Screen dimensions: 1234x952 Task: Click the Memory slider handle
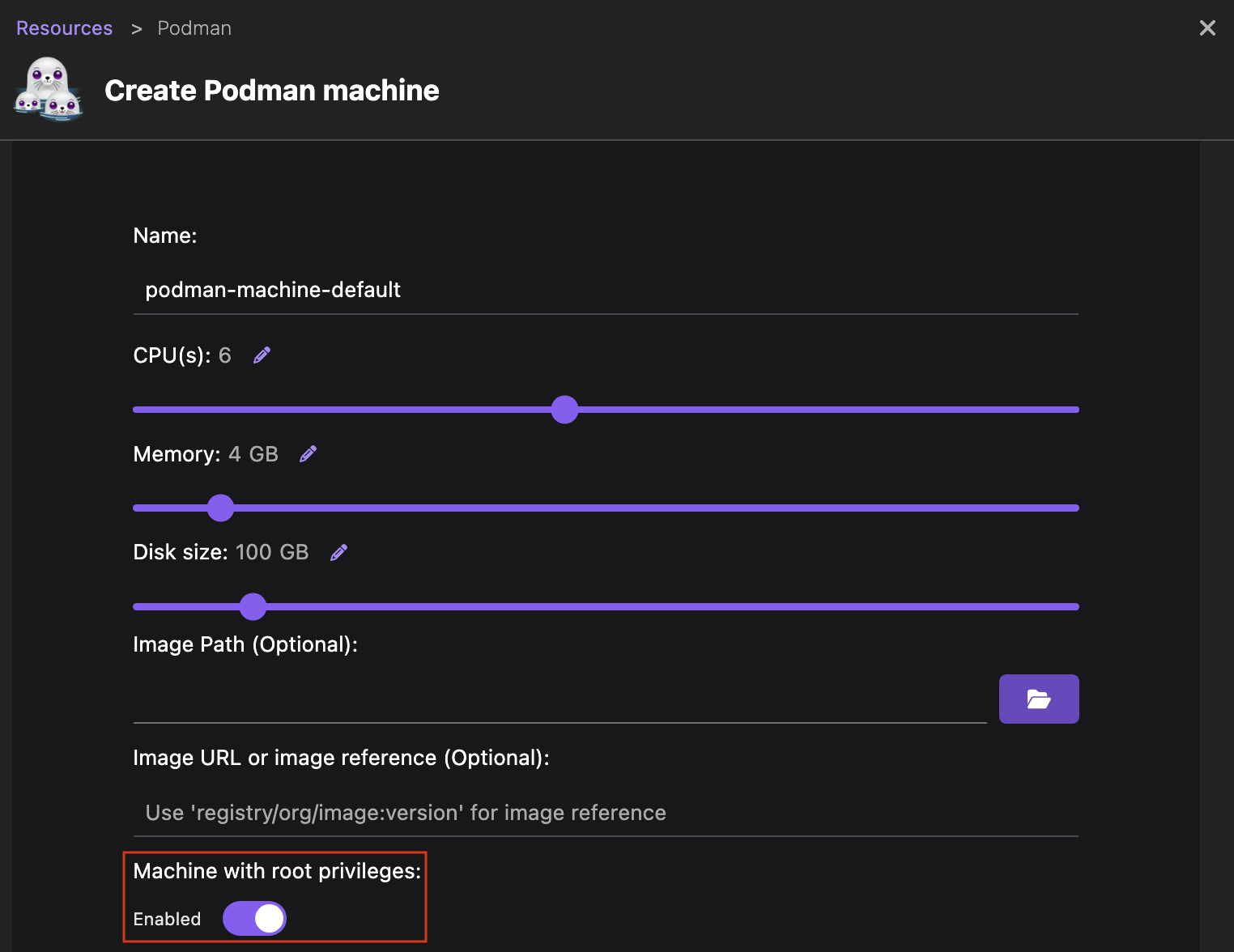click(x=220, y=508)
